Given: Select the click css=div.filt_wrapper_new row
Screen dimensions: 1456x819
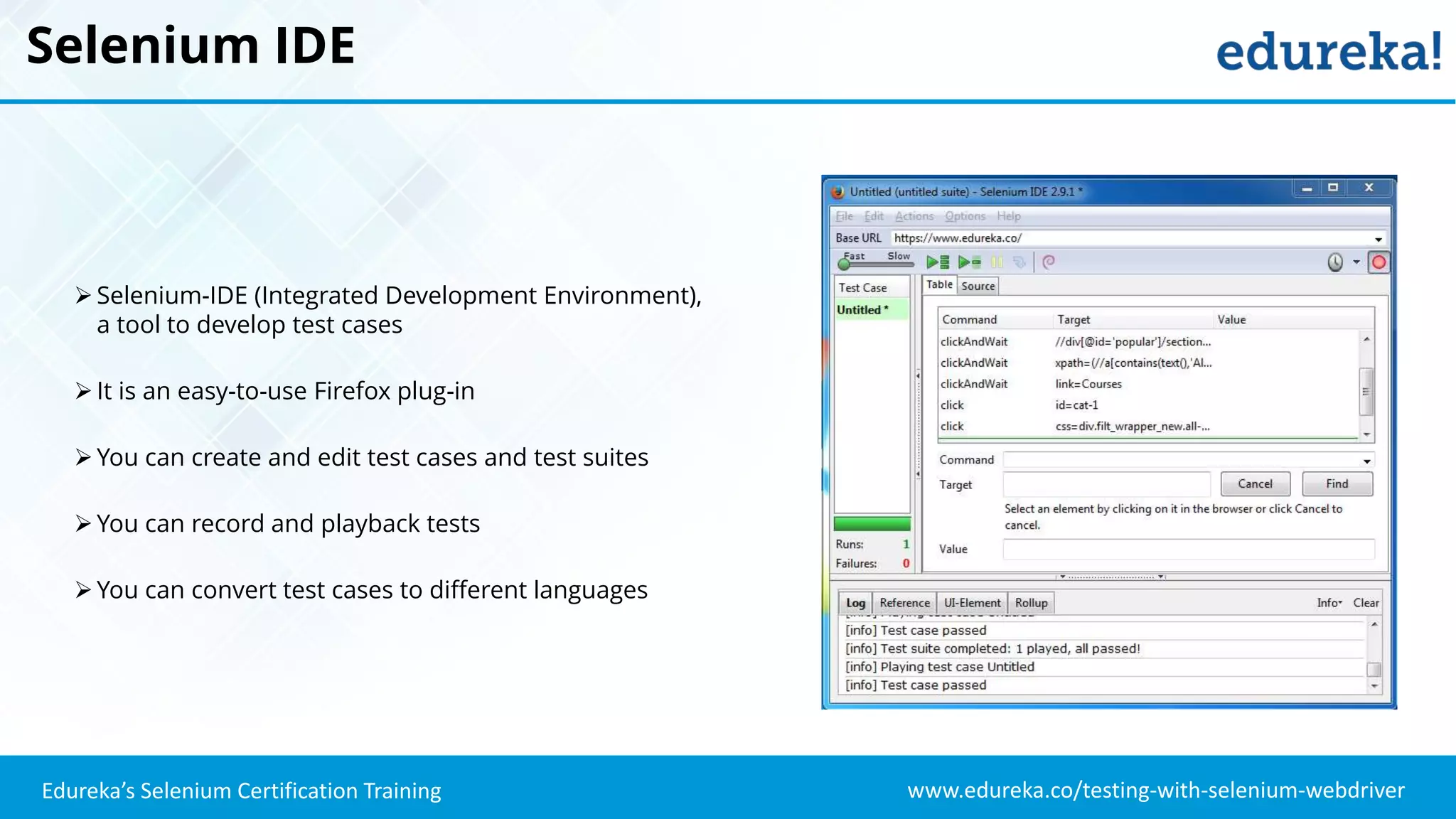Looking at the screenshot, I should point(1147,427).
